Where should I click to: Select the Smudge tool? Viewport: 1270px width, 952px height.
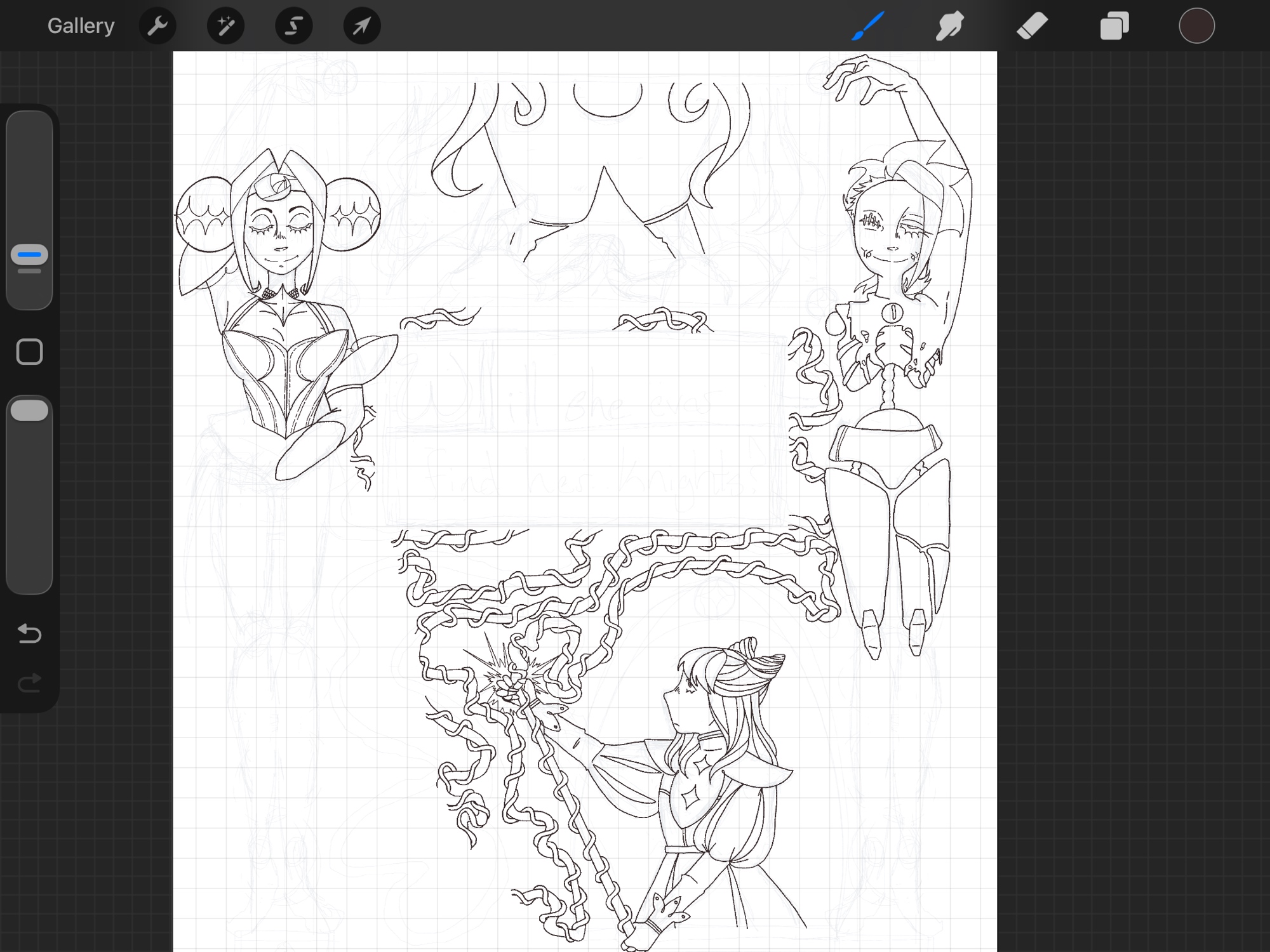tap(949, 26)
